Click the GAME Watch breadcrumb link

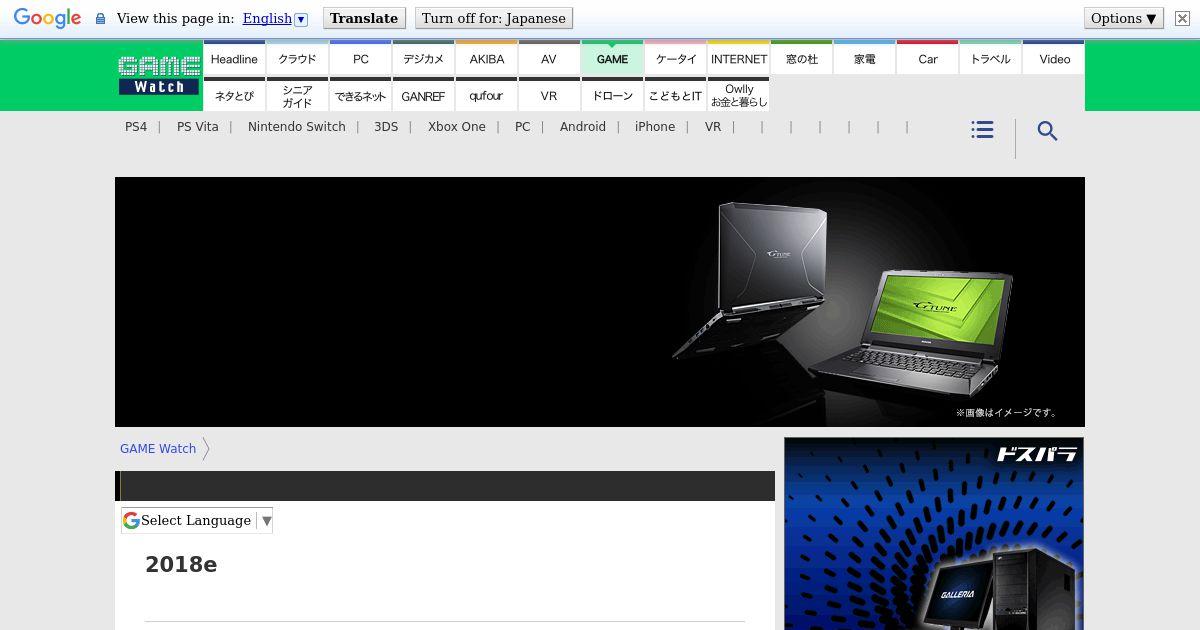158,449
